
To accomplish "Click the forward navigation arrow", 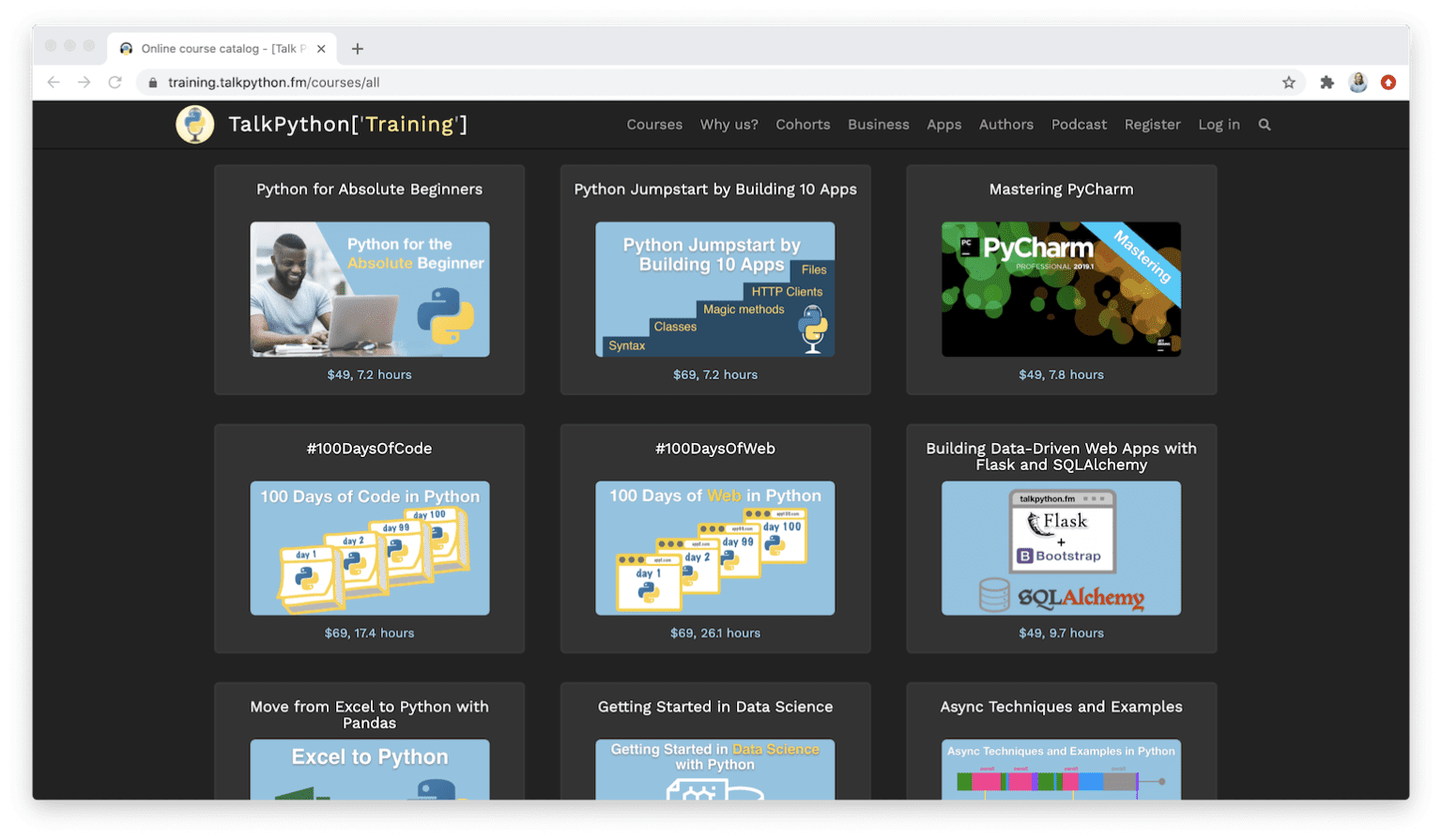I will (84, 82).
